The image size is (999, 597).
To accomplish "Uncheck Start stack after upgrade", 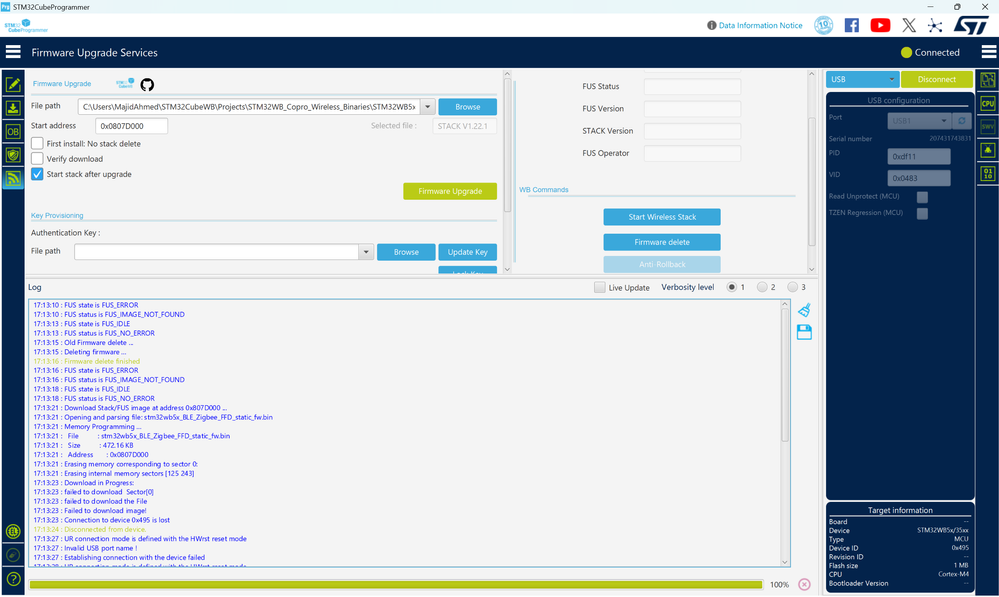I will click(37, 174).
